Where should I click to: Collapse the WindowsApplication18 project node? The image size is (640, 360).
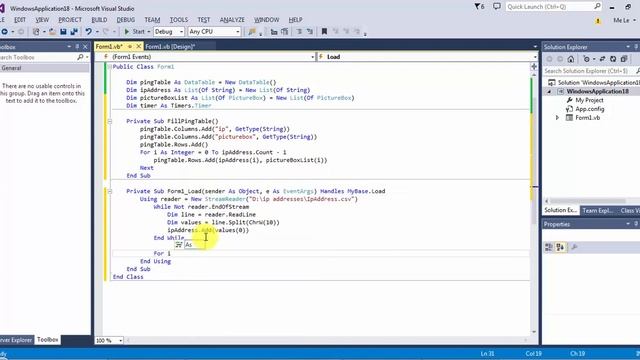549,91
